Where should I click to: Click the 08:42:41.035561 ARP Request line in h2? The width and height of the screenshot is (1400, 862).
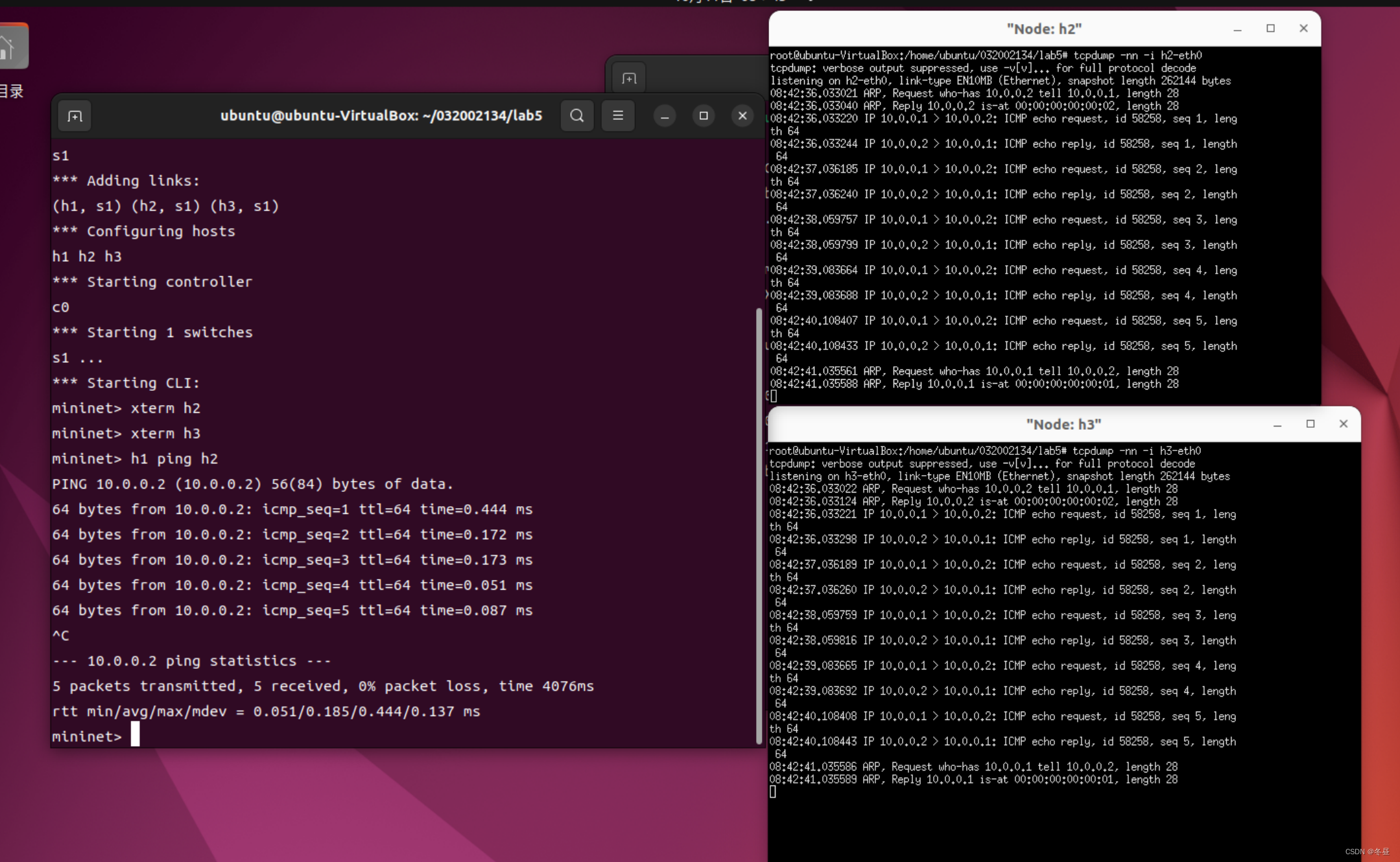pyautogui.click(x=975, y=371)
